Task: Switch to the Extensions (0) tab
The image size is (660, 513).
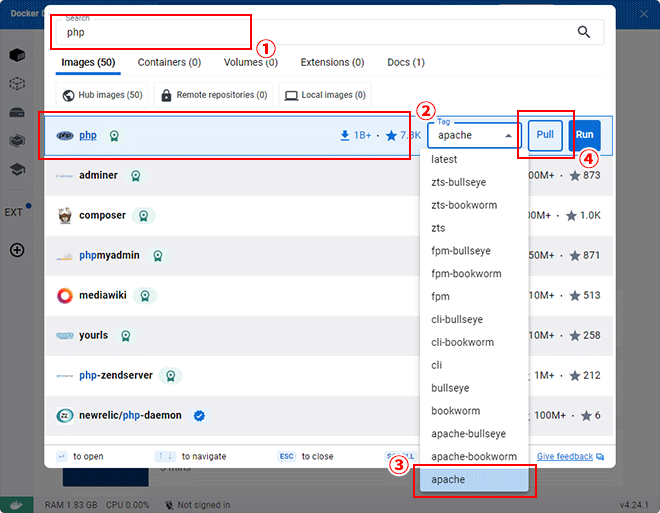Action: [332, 63]
